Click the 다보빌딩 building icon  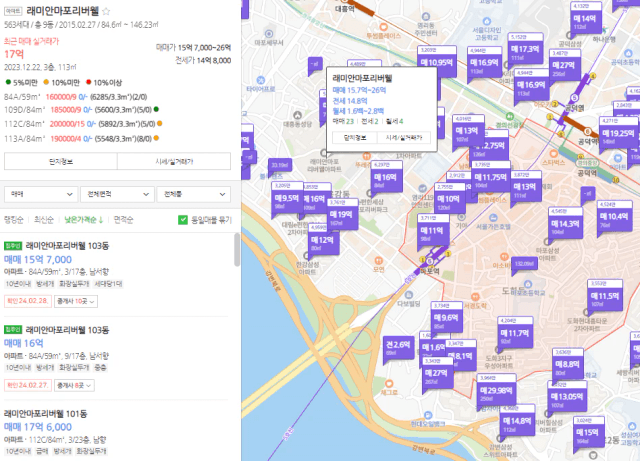coord(409,295)
